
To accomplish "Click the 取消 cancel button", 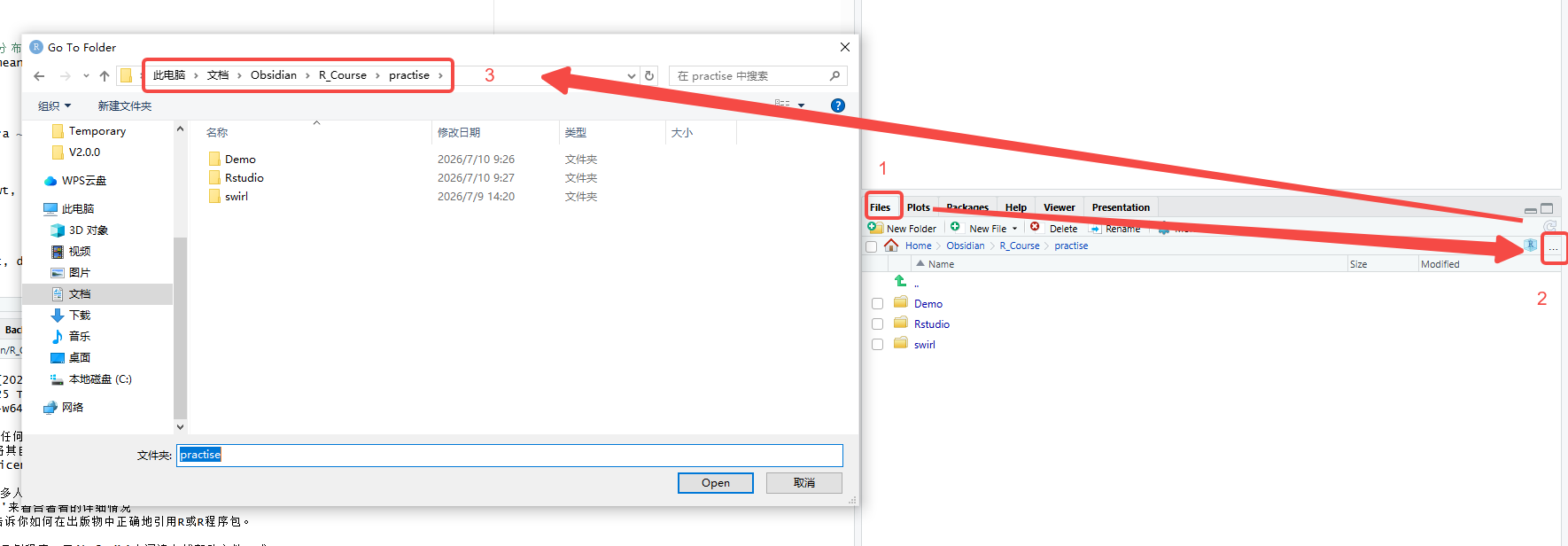I will [x=804, y=483].
